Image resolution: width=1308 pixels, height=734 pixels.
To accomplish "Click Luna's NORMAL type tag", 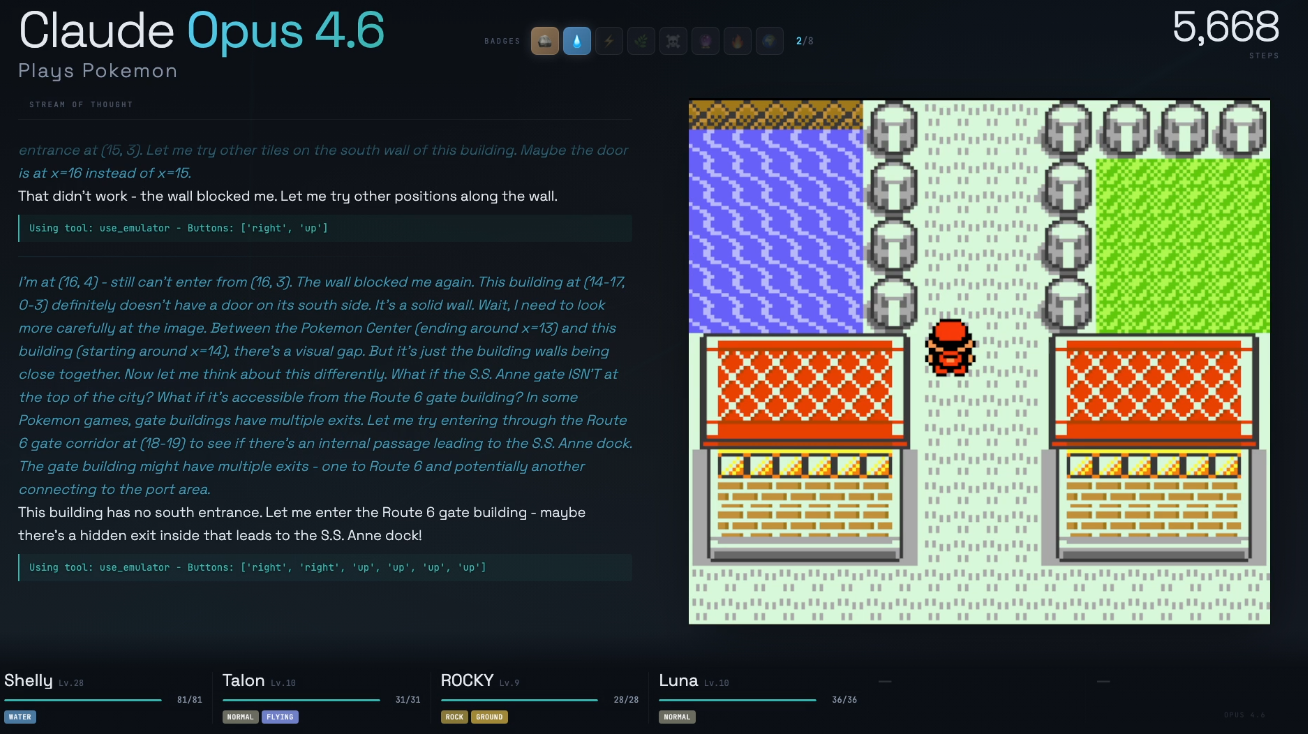I will click(676, 717).
